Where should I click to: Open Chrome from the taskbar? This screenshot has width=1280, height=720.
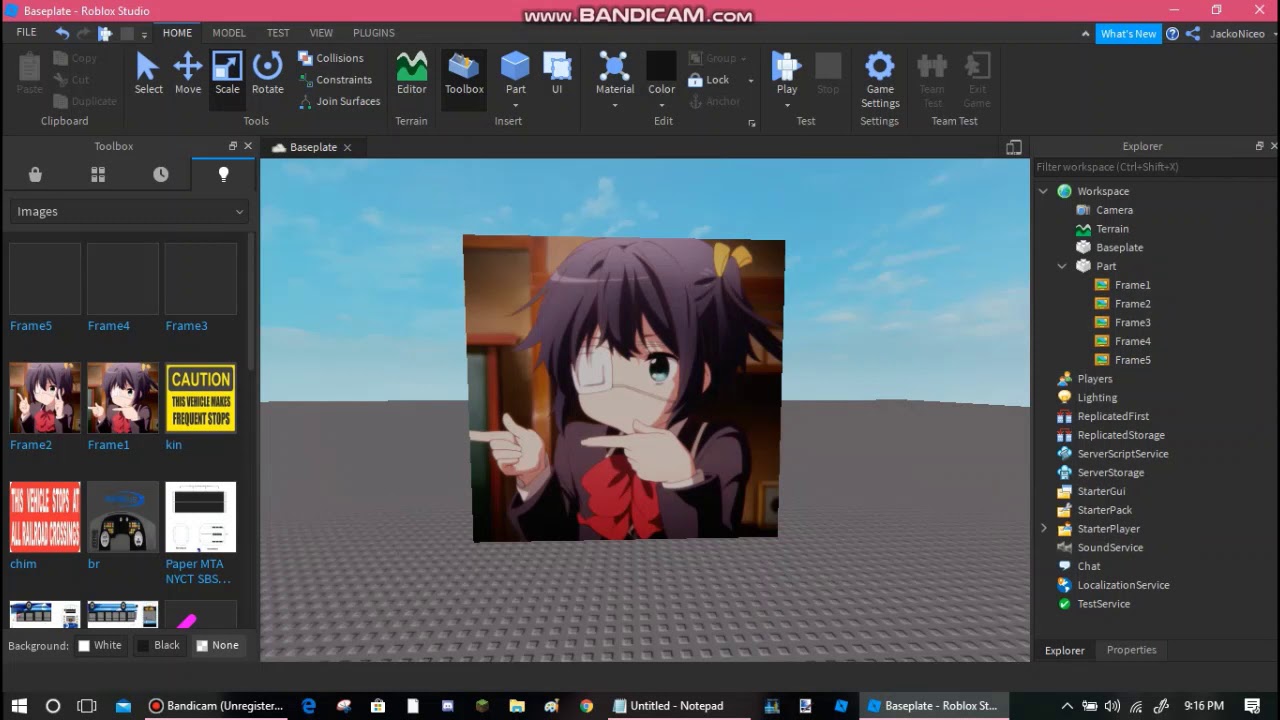point(586,705)
